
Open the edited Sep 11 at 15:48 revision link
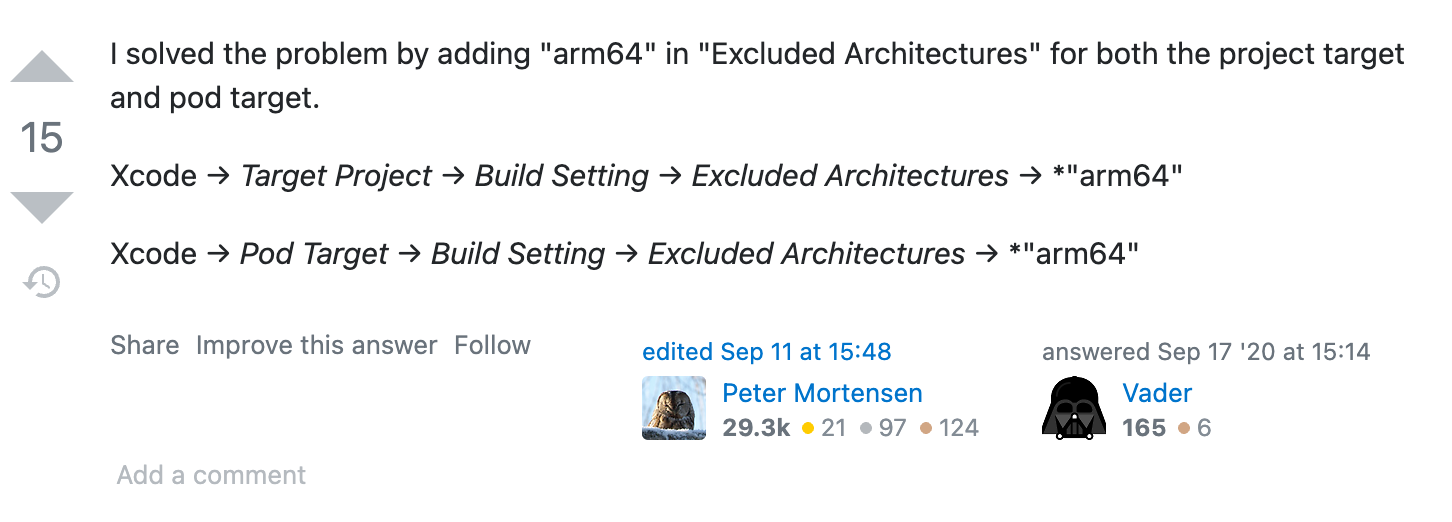[x=767, y=352]
